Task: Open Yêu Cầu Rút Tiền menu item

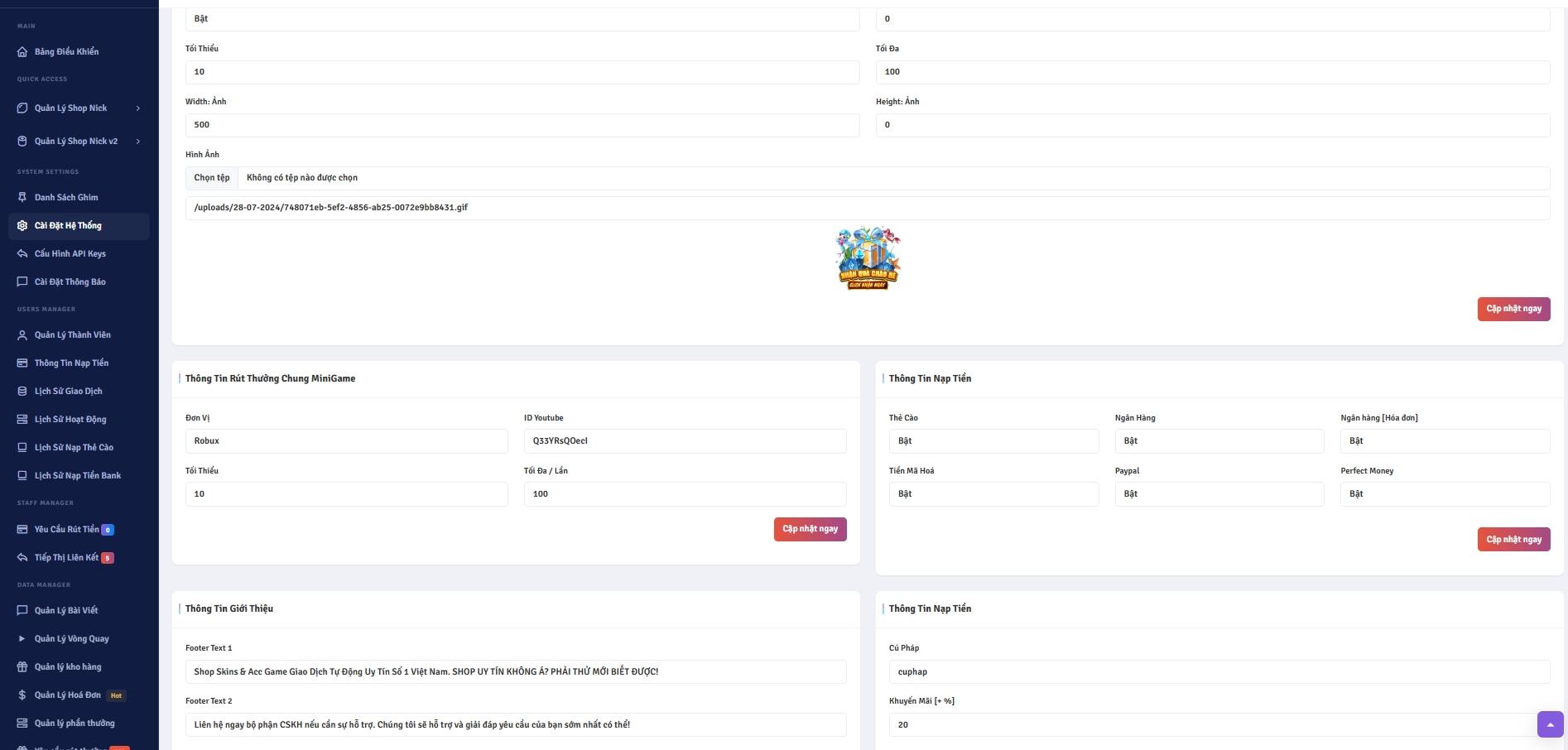Action: click(x=66, y=530)
